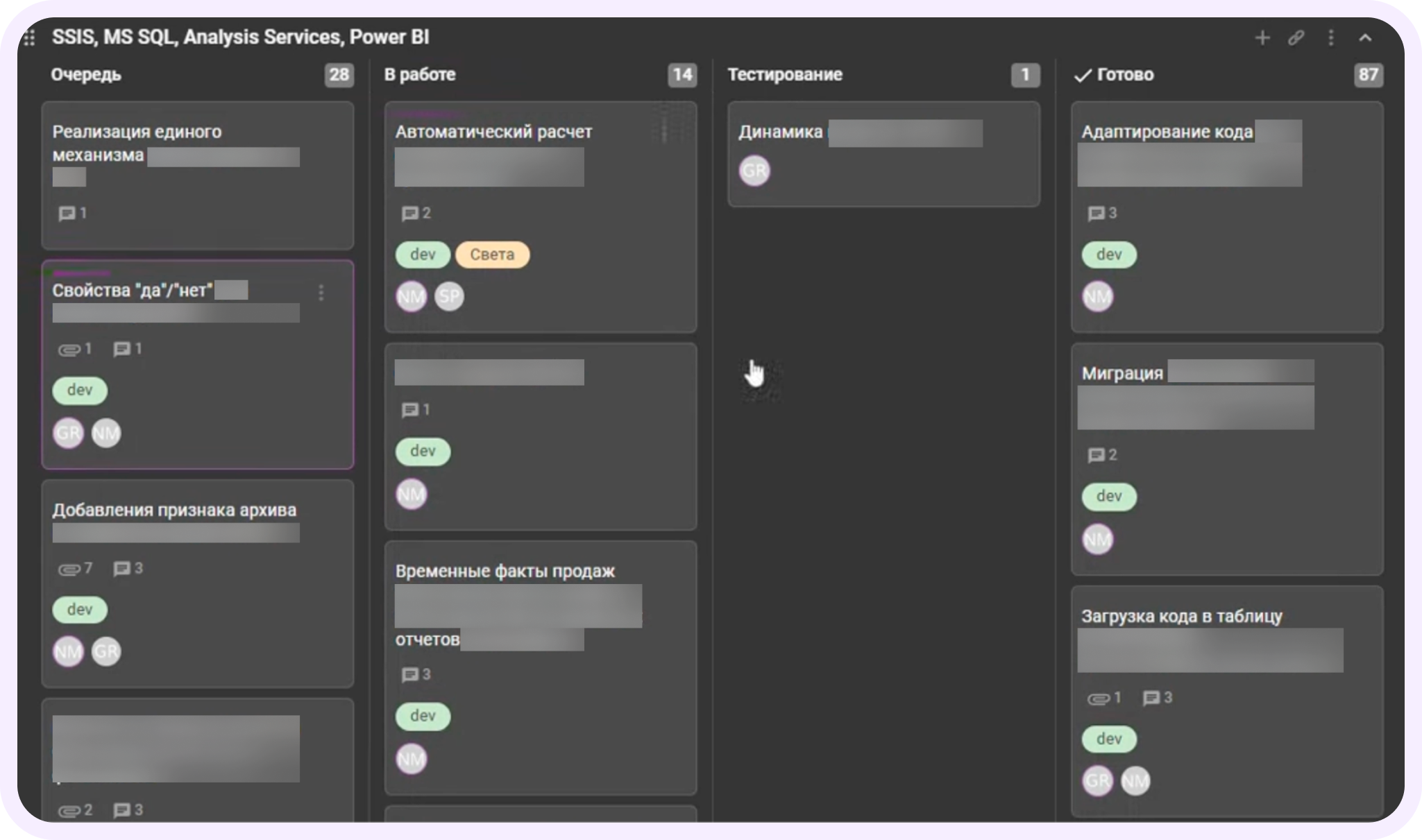Screen dimensions: 1422x840
Task: Select the orange Света tag
Action: (x=492, y=255)
